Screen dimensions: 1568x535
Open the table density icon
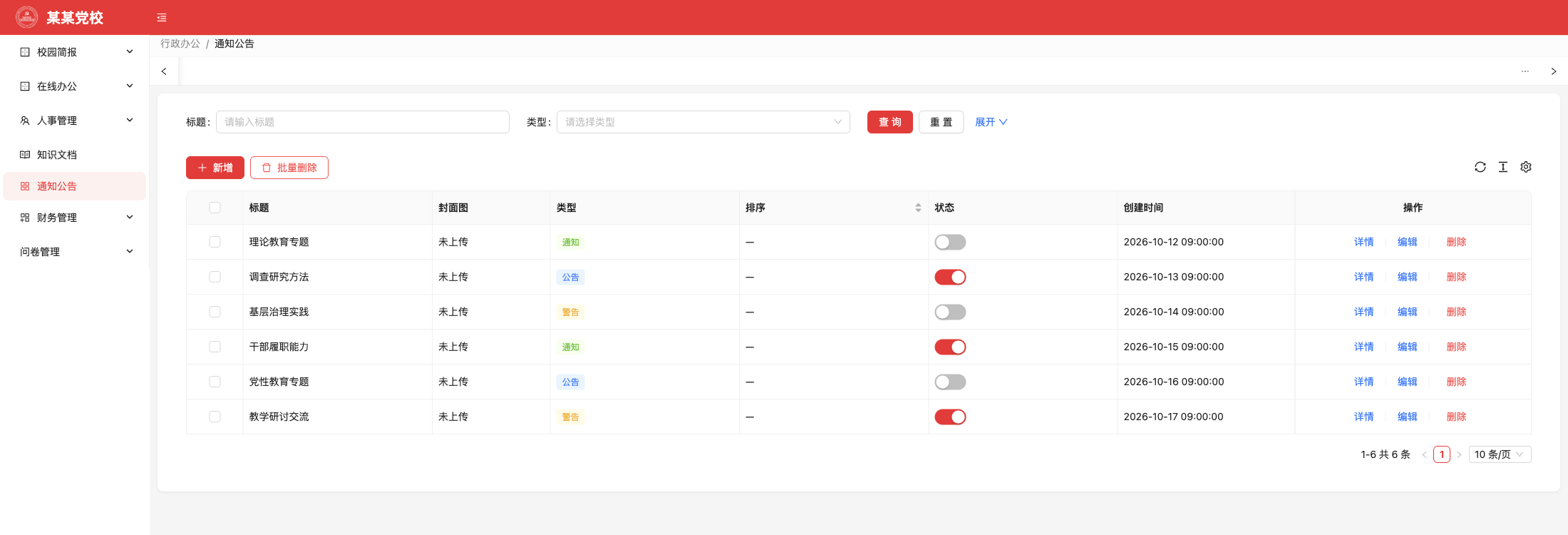[x=1503, y=167]
